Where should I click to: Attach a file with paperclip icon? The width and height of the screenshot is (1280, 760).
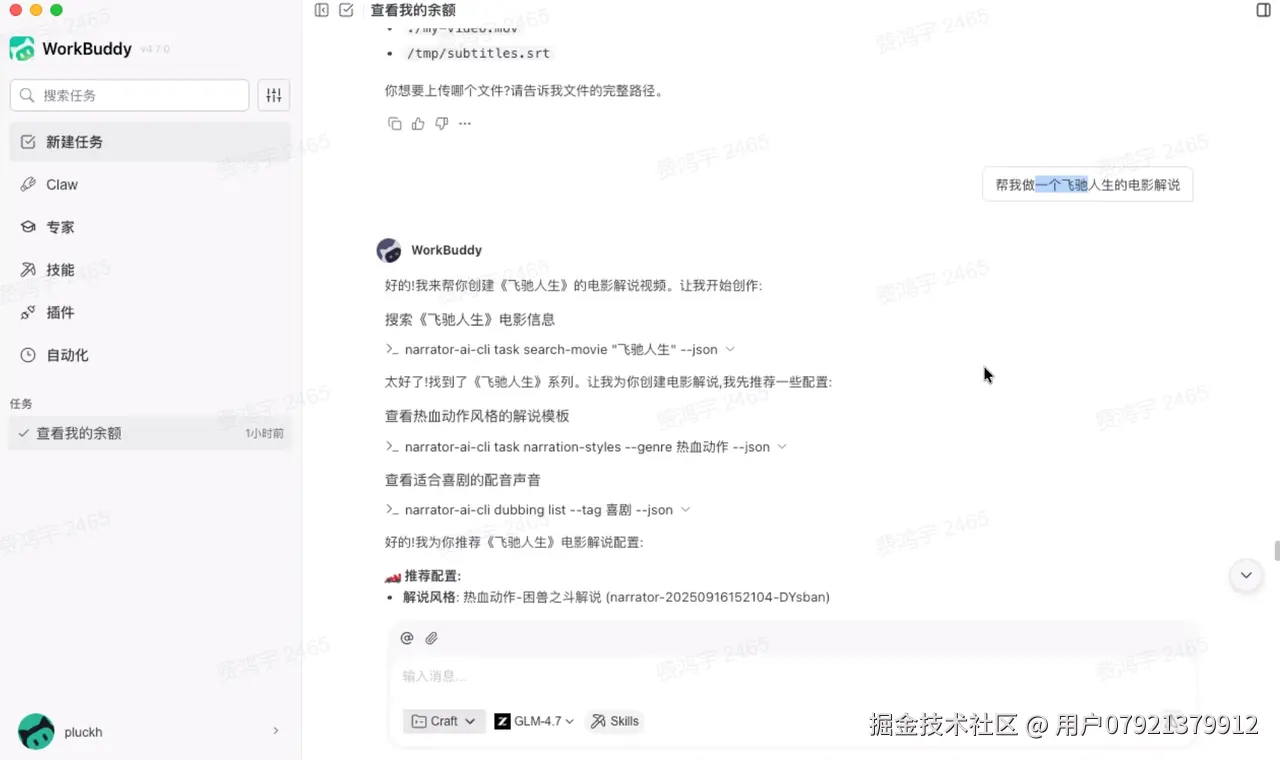[431, 638]
